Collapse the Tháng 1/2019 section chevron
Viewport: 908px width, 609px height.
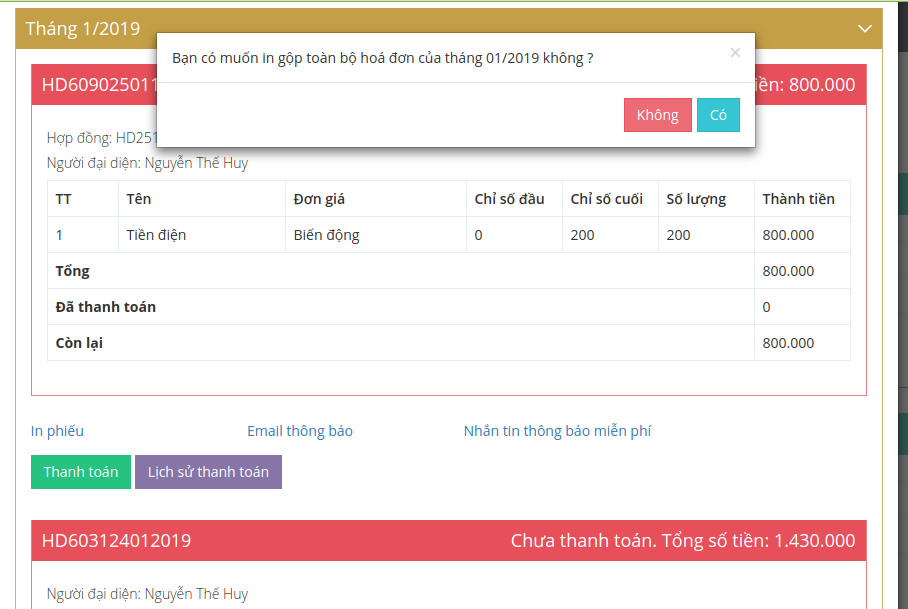click(x=865, y=29)
